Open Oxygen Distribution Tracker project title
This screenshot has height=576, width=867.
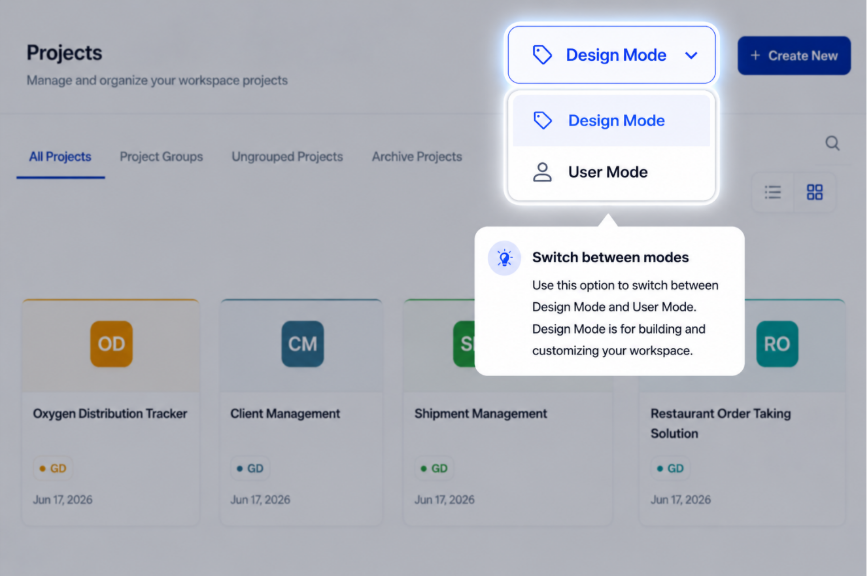110,413
